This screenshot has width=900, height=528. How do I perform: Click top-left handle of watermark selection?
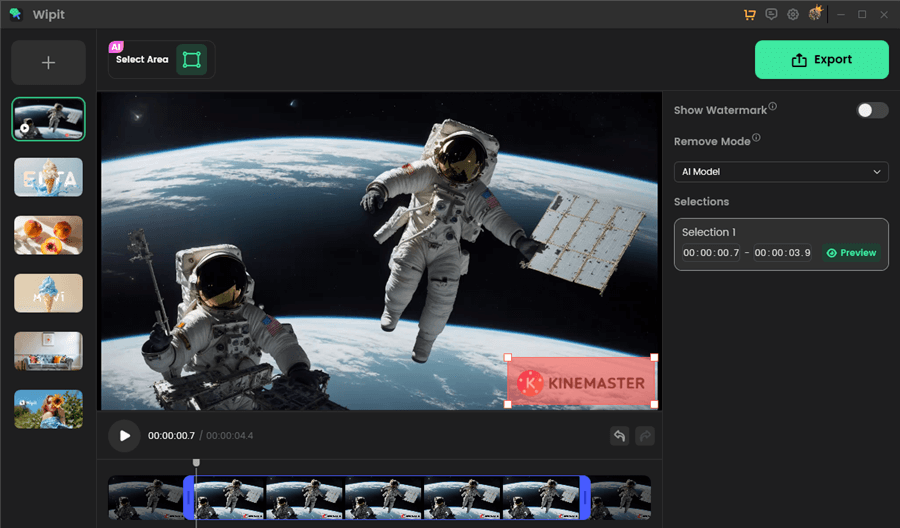click(508, 358)
